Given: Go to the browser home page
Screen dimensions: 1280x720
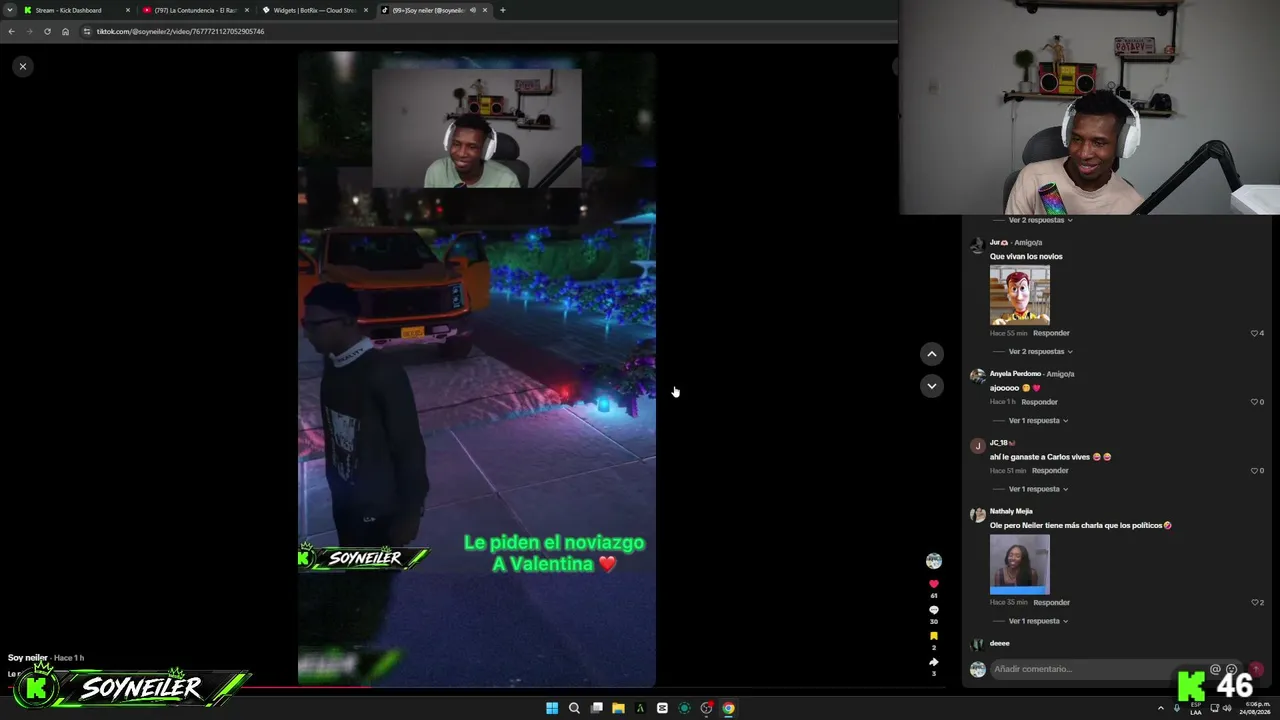Looking at the screenshot, I should (65, 31).
